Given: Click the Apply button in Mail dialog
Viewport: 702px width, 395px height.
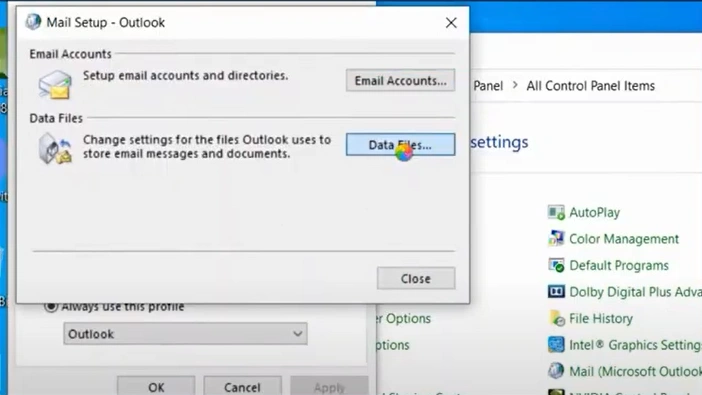Looking at the screenshot, I should (x=329, y=386).
